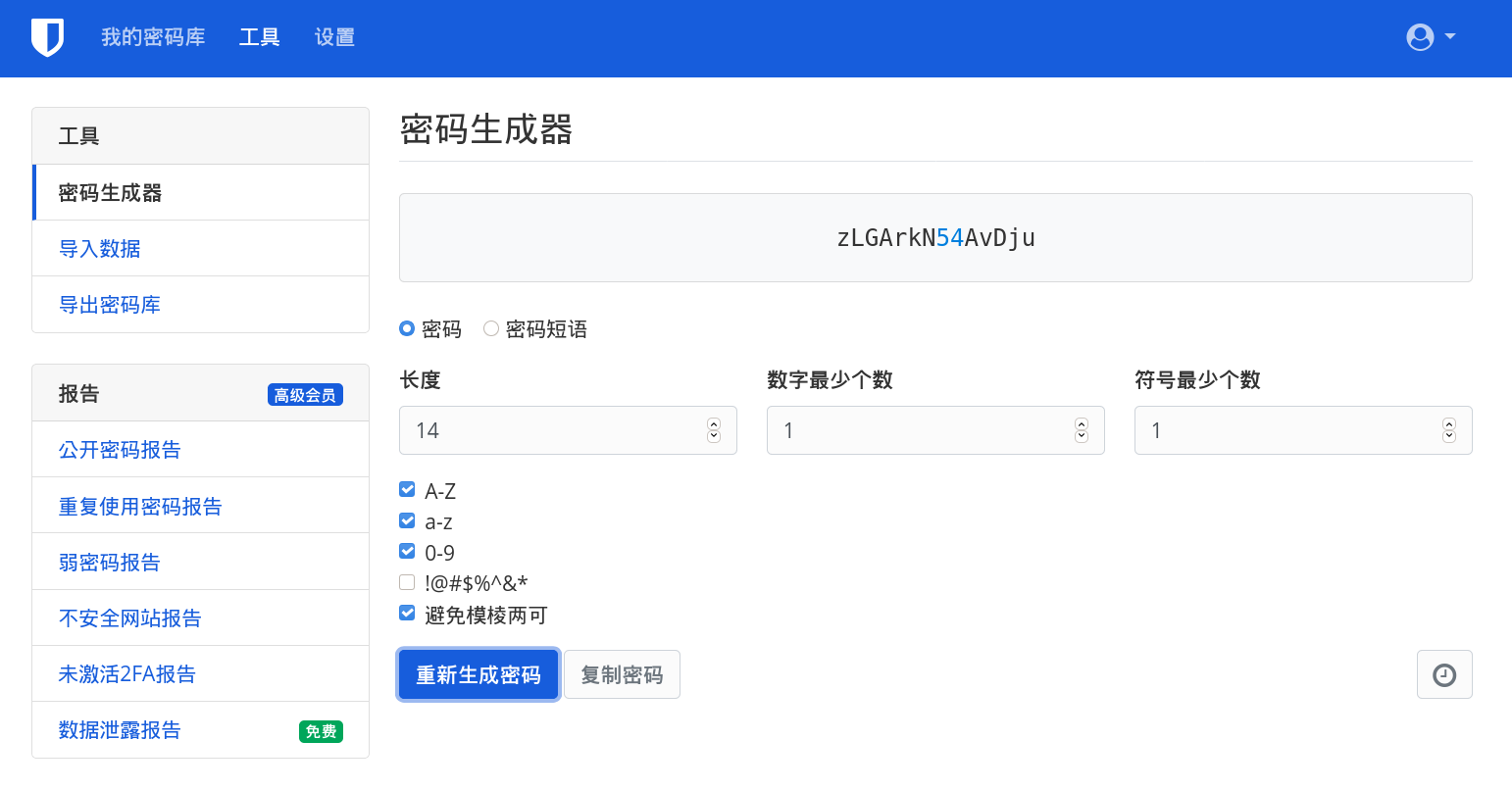Toggle the A-Z uppercase checkbox
This screenshot has width=1512, height=790.
point(407,490)
